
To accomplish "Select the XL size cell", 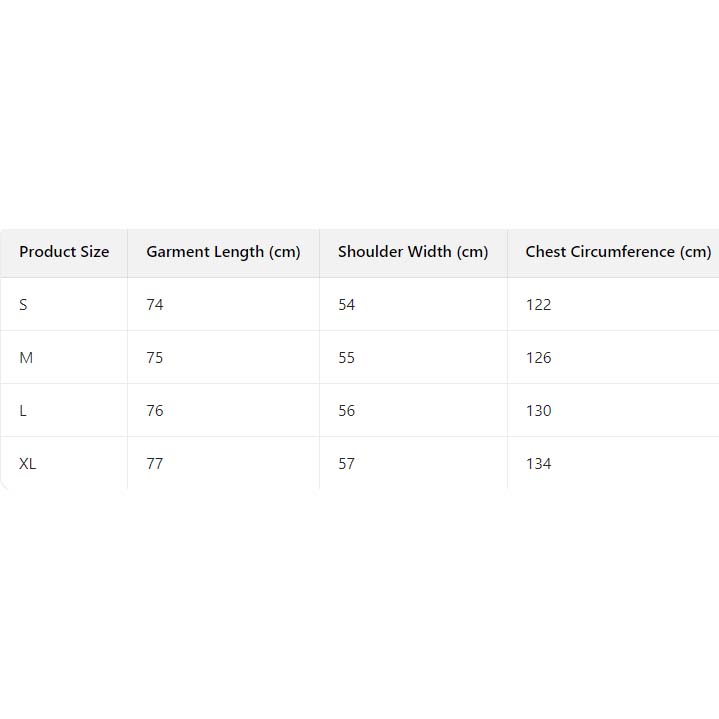I will (28, 464).
